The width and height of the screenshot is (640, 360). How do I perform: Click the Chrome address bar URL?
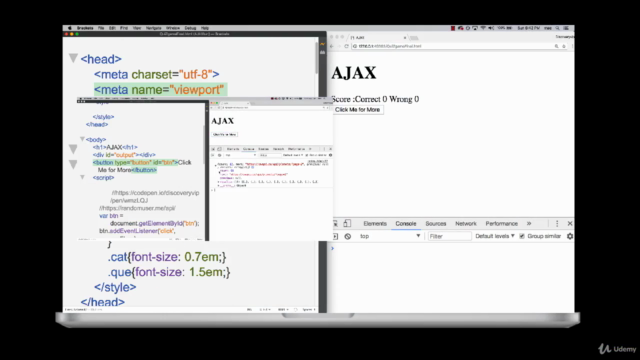[x=390, y=46]
